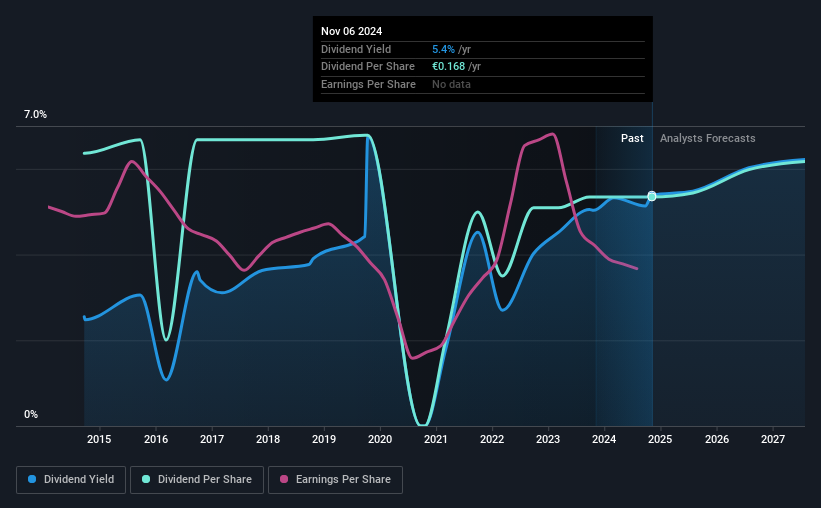The height and width of the screenshot is (508, 821).
Task: Toggle the Earnings Per Share legend button
Action: (335, 480)
